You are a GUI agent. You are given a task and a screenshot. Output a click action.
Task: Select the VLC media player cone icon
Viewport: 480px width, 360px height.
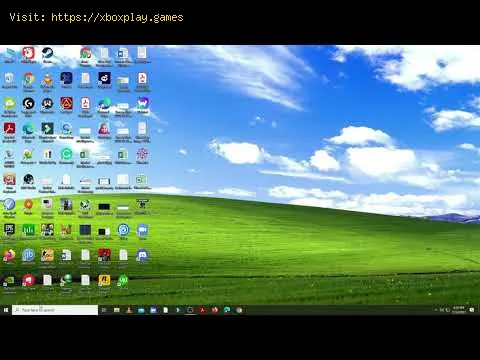pos(47,80)
